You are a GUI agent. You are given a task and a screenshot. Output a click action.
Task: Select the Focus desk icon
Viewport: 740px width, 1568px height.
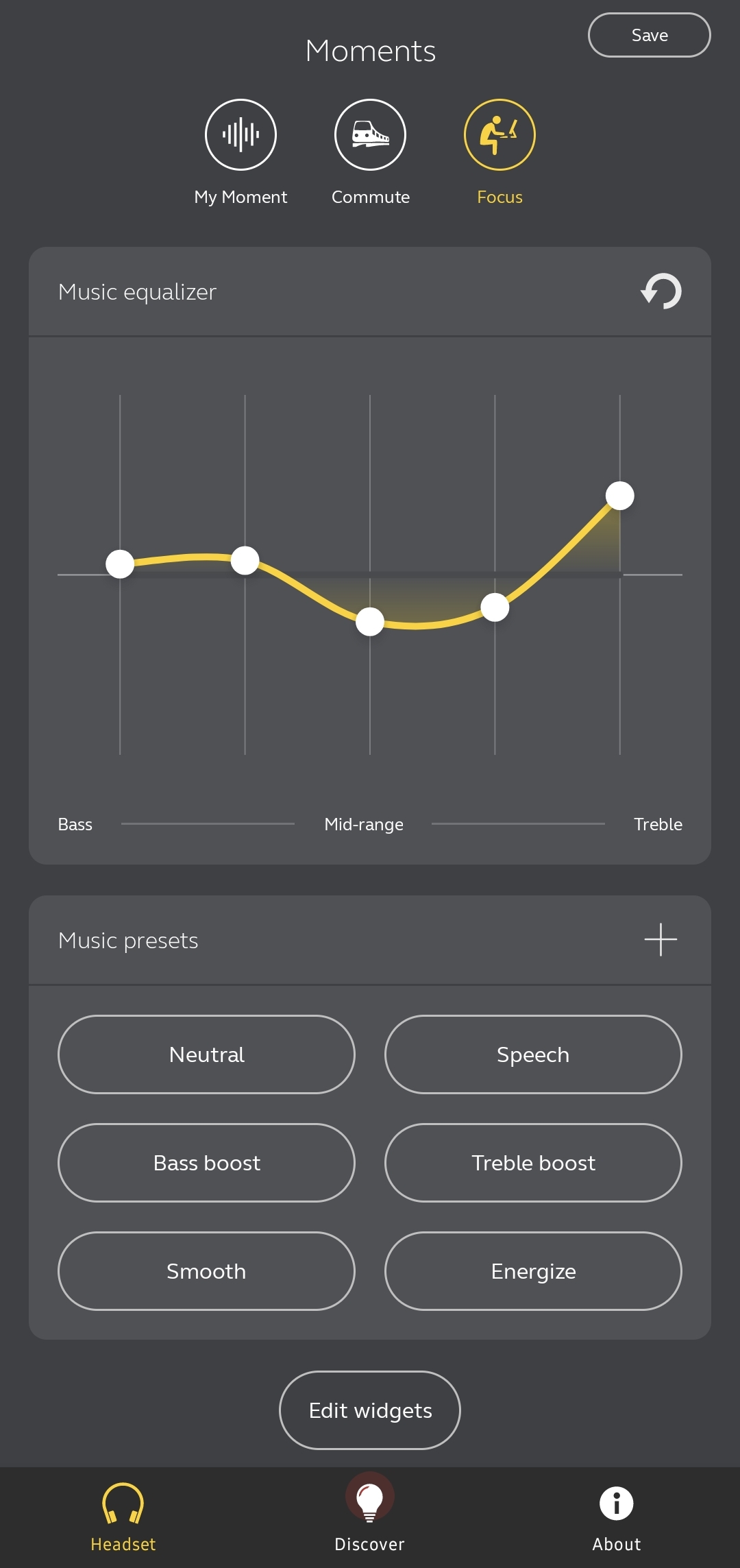tap(500, 134)
